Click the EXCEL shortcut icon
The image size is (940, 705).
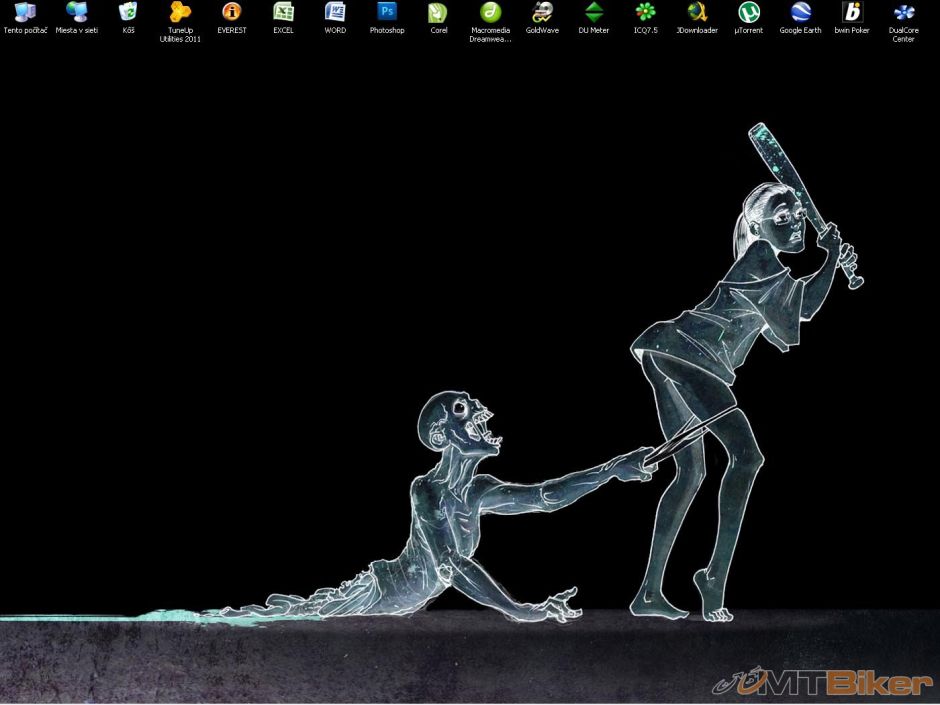[x=284, y=13]
